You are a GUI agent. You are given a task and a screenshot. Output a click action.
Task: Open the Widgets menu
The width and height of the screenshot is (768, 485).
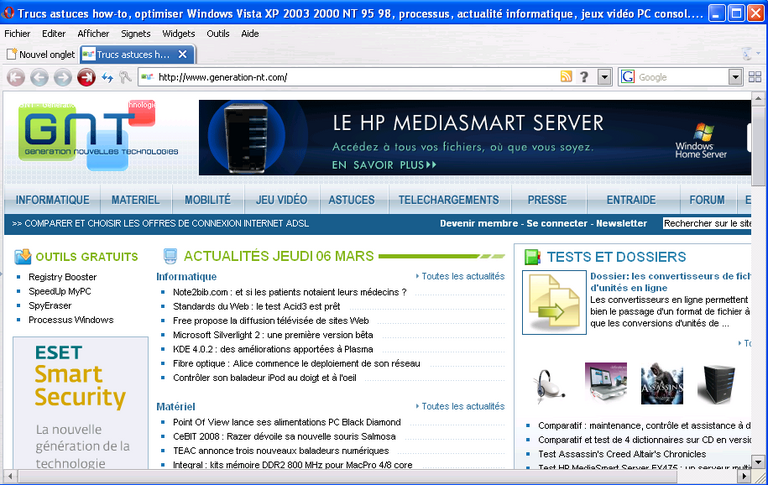(178, 33)
